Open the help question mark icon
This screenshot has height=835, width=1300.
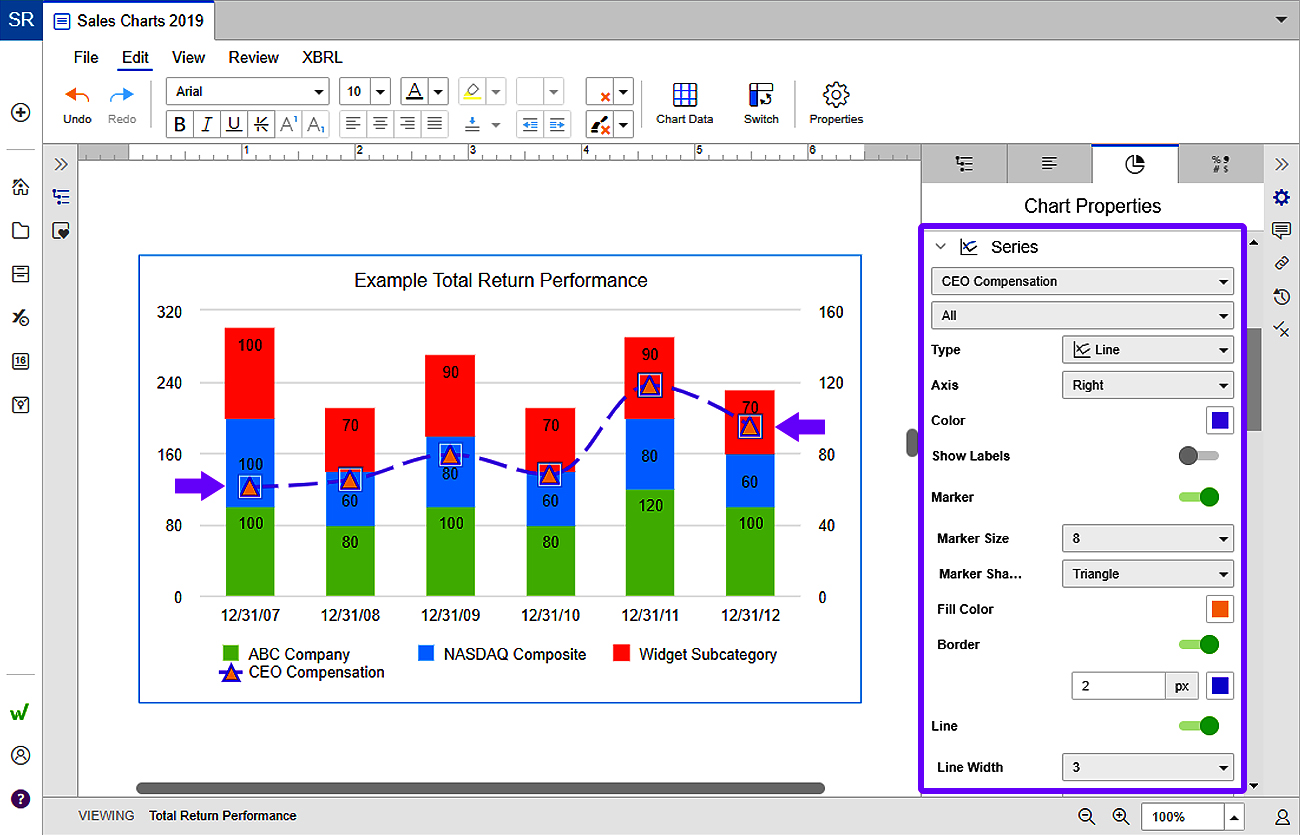[20, 799]
